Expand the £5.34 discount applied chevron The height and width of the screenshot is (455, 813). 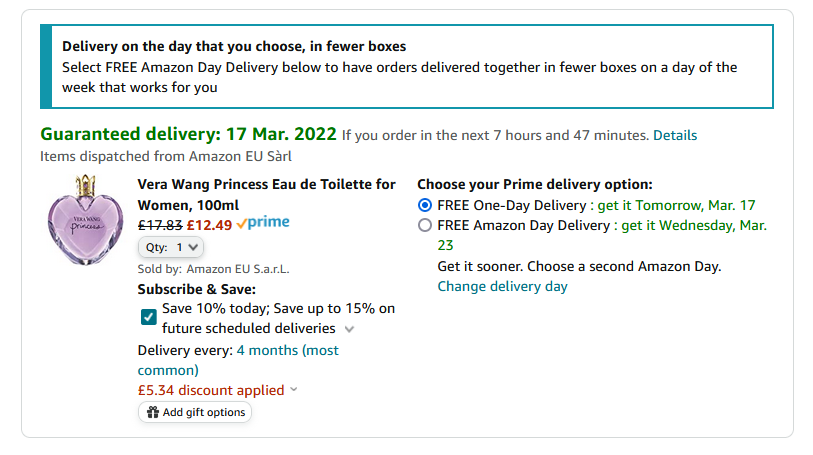point(294,389)
